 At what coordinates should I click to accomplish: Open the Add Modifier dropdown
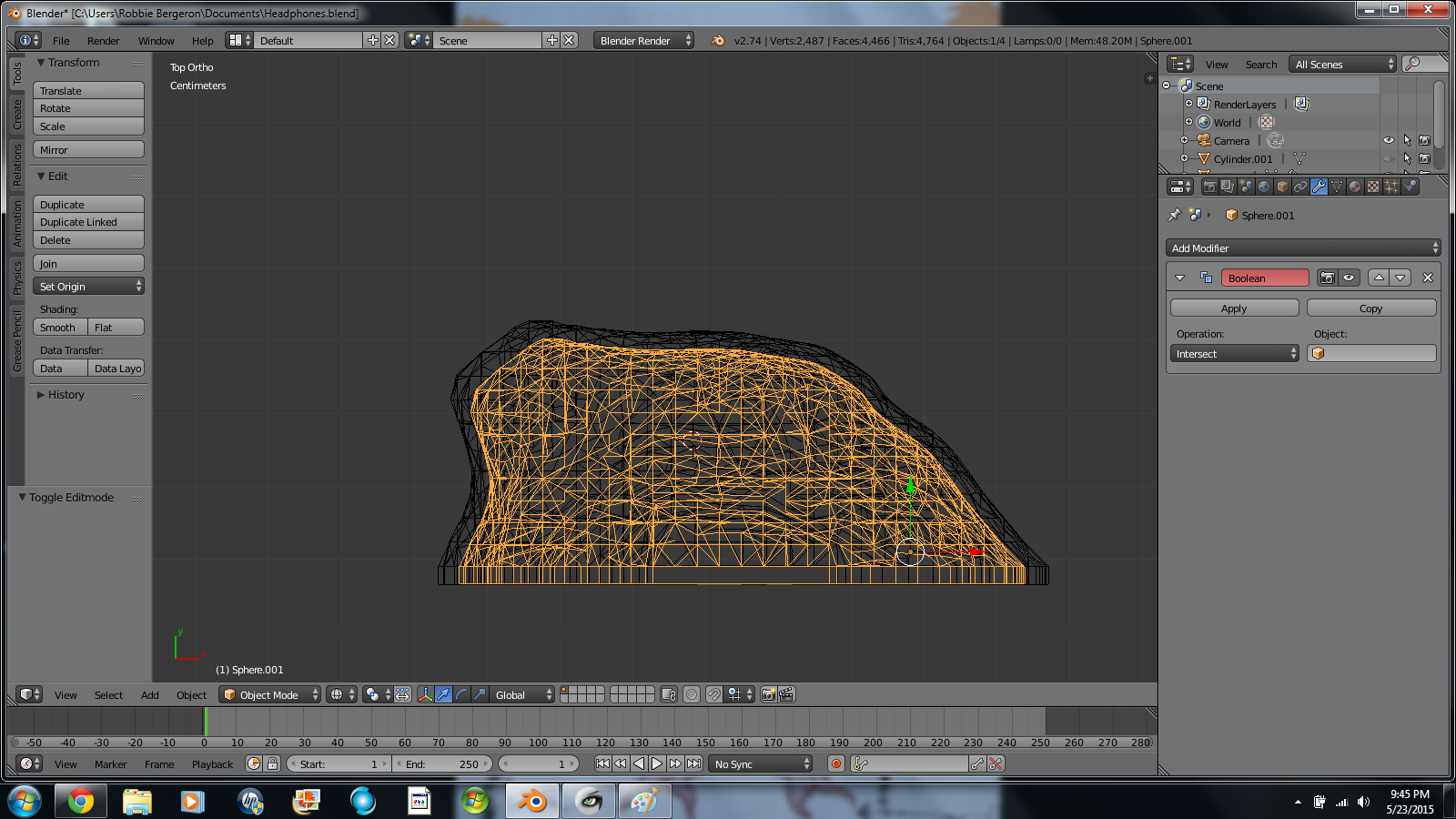1303,248
